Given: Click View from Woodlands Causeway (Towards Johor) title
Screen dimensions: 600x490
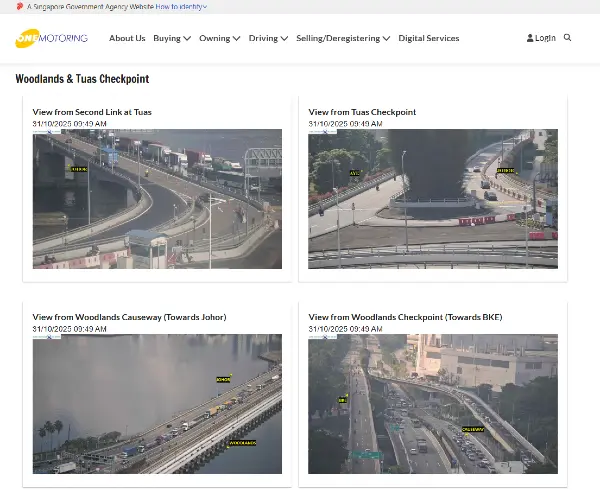Looking at the screenshot, I should click(129, 317).
